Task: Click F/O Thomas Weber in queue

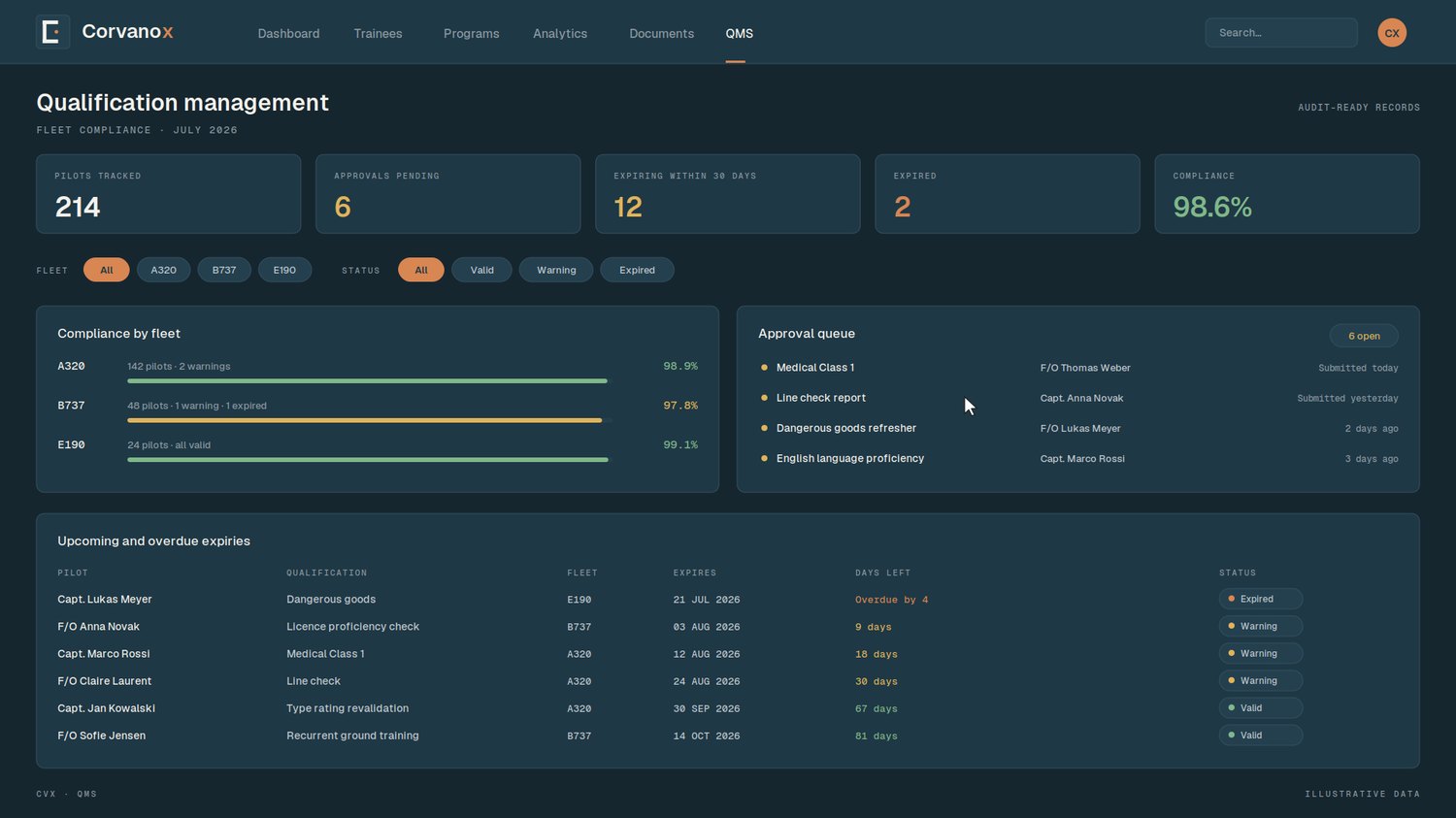Action: 1085,368
